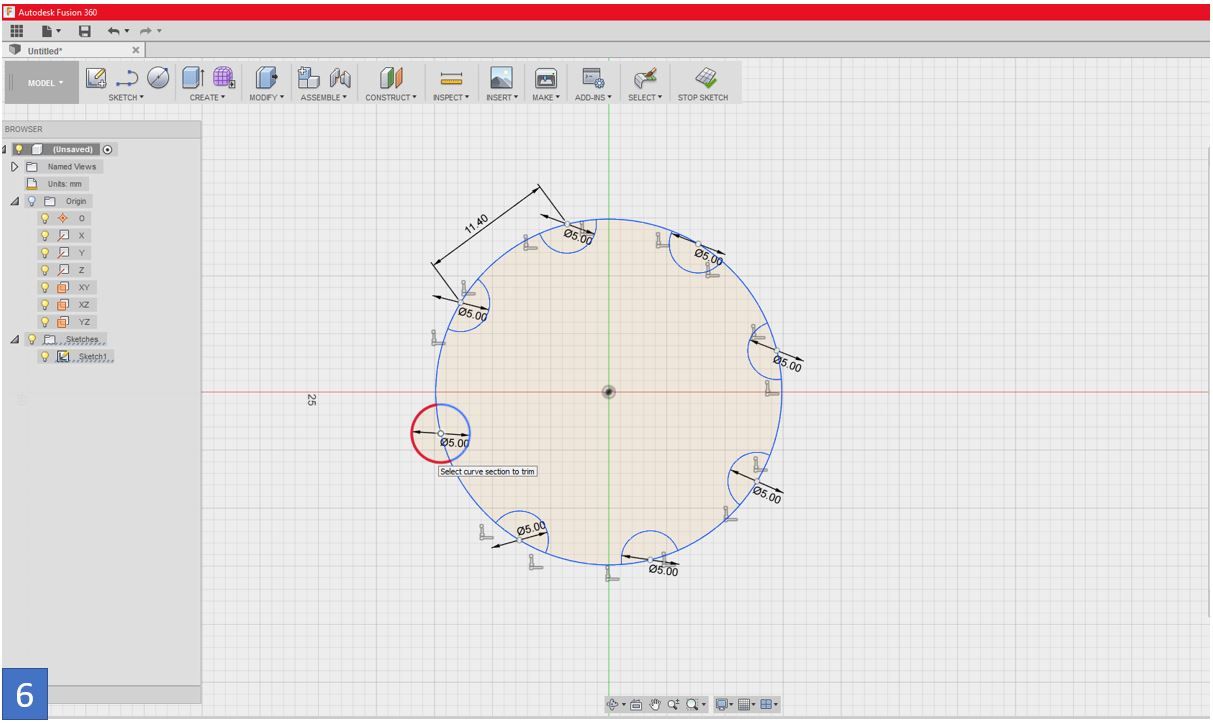Open the SKETCH menu
Image resolution: width=1213 pixels, height=723 pixels.
(x=126, y=98)
